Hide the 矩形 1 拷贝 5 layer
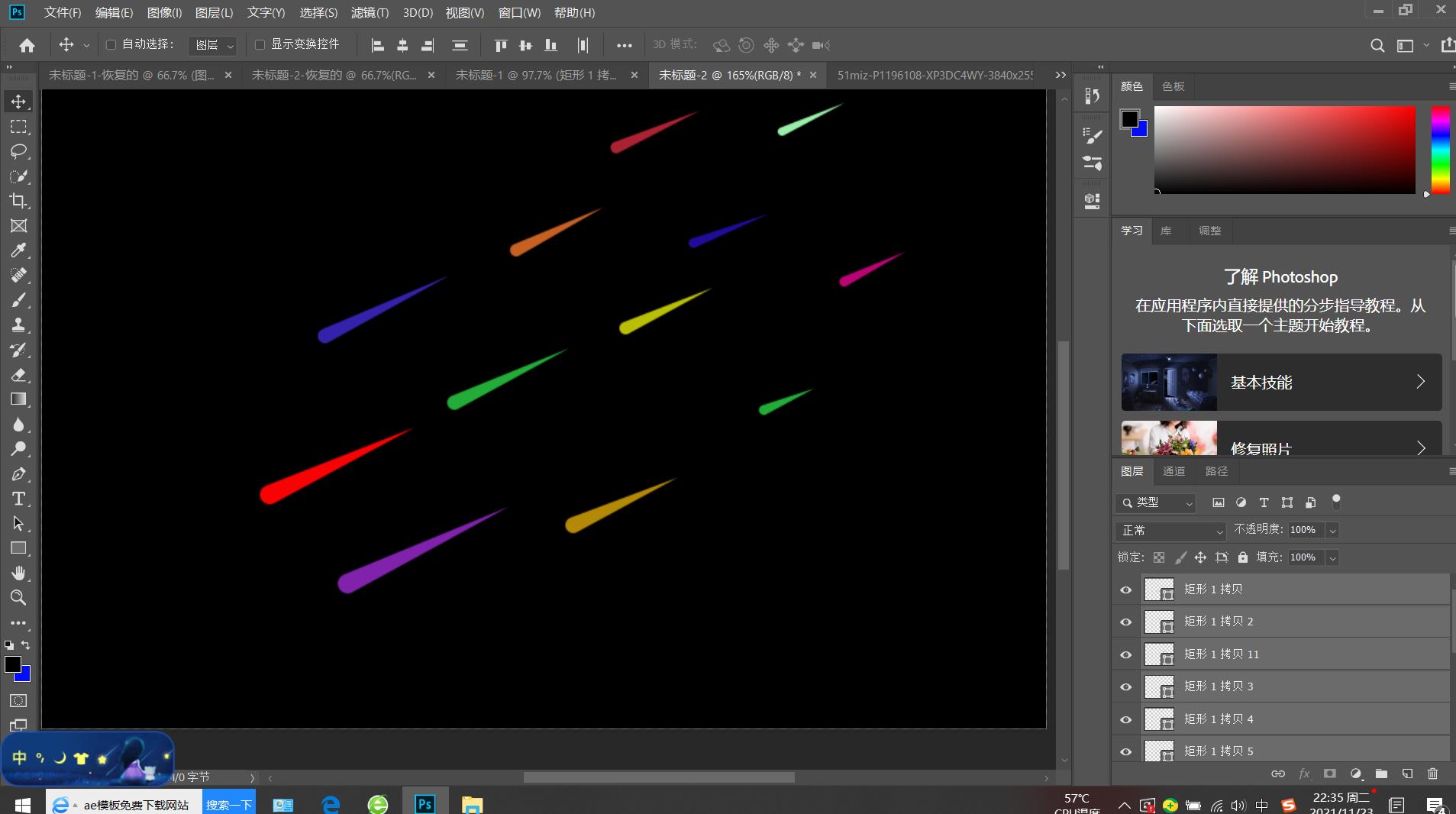Screen dimensions: 1456x814 [x=1126, y=751]
